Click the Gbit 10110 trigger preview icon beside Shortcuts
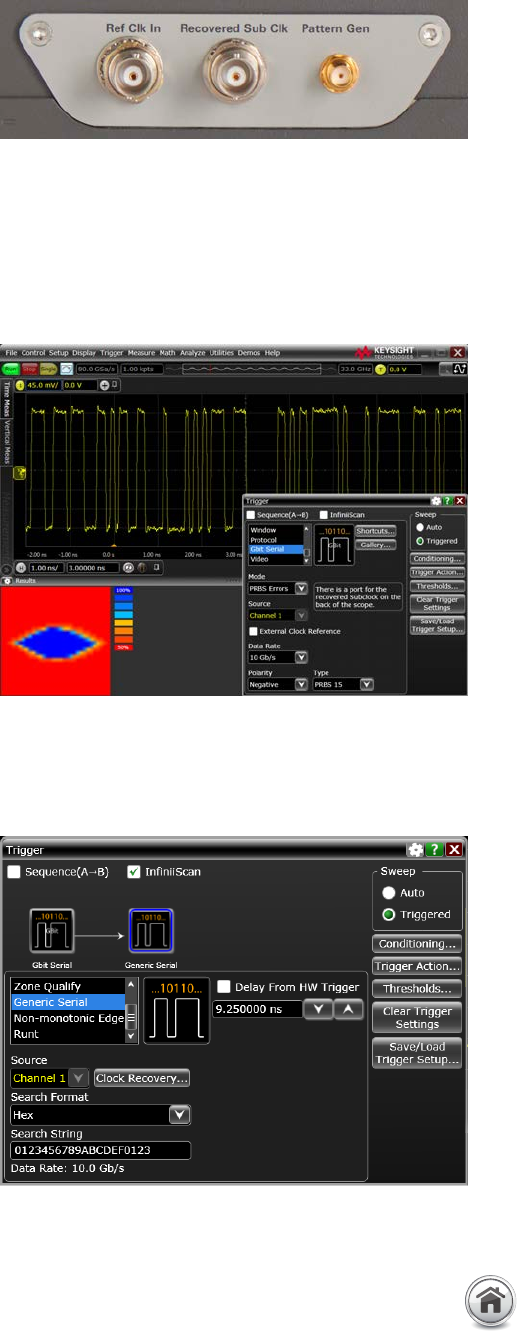 point(334,544)
